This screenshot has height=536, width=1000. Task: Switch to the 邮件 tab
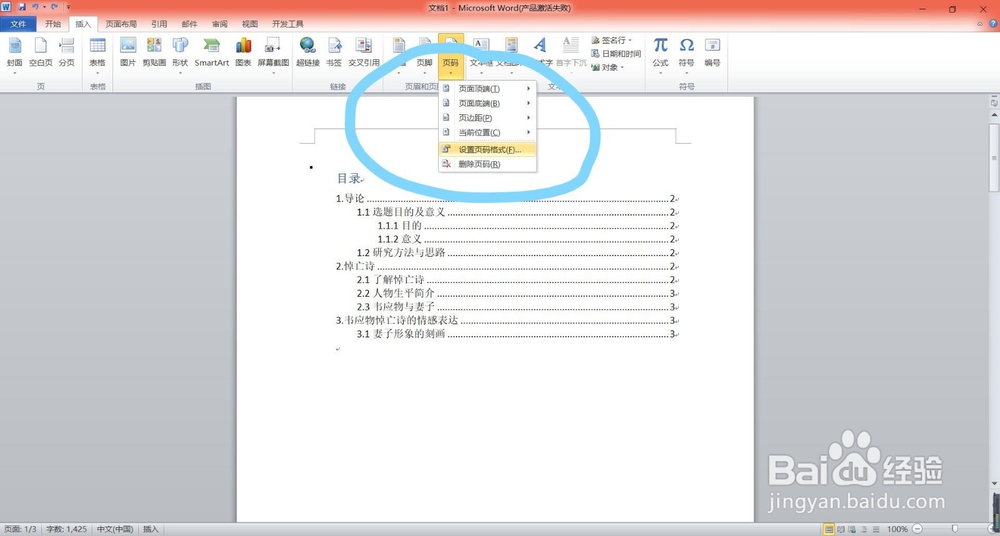[x=189, y=24]
